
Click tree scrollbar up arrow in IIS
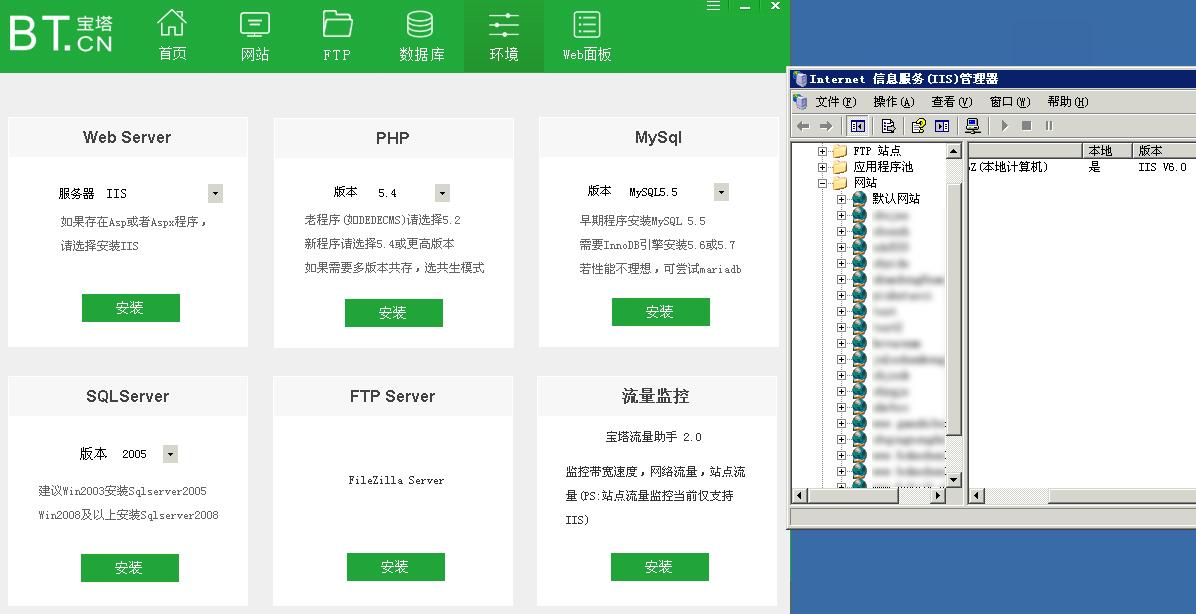(x=953, y=151)
